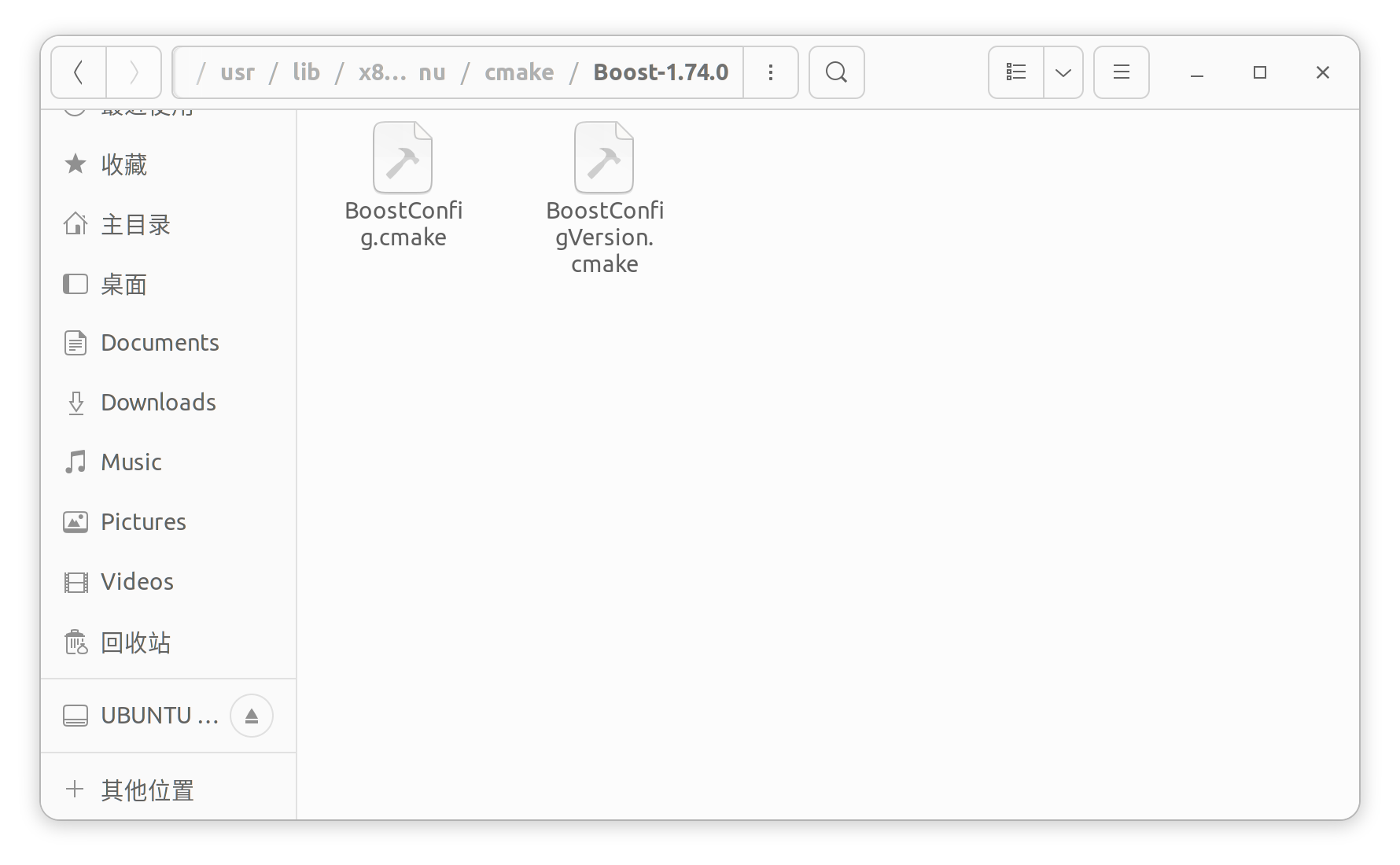1400x865 pixels.
Task: Open the hamburger menu
Action: (1121, 72)
